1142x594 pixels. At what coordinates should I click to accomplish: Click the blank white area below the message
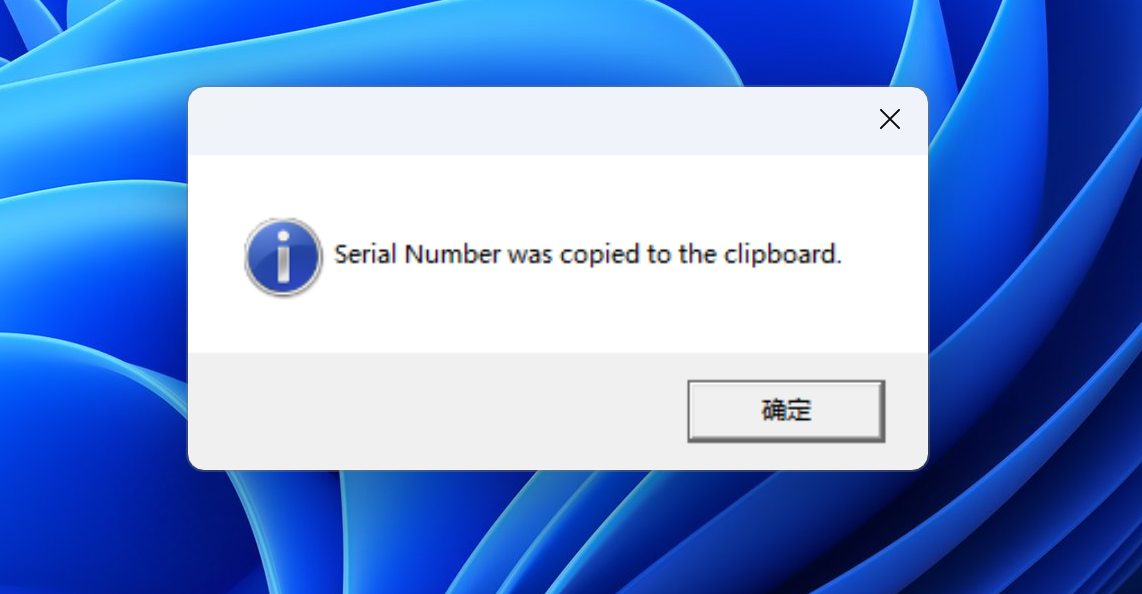pos(558,317)
